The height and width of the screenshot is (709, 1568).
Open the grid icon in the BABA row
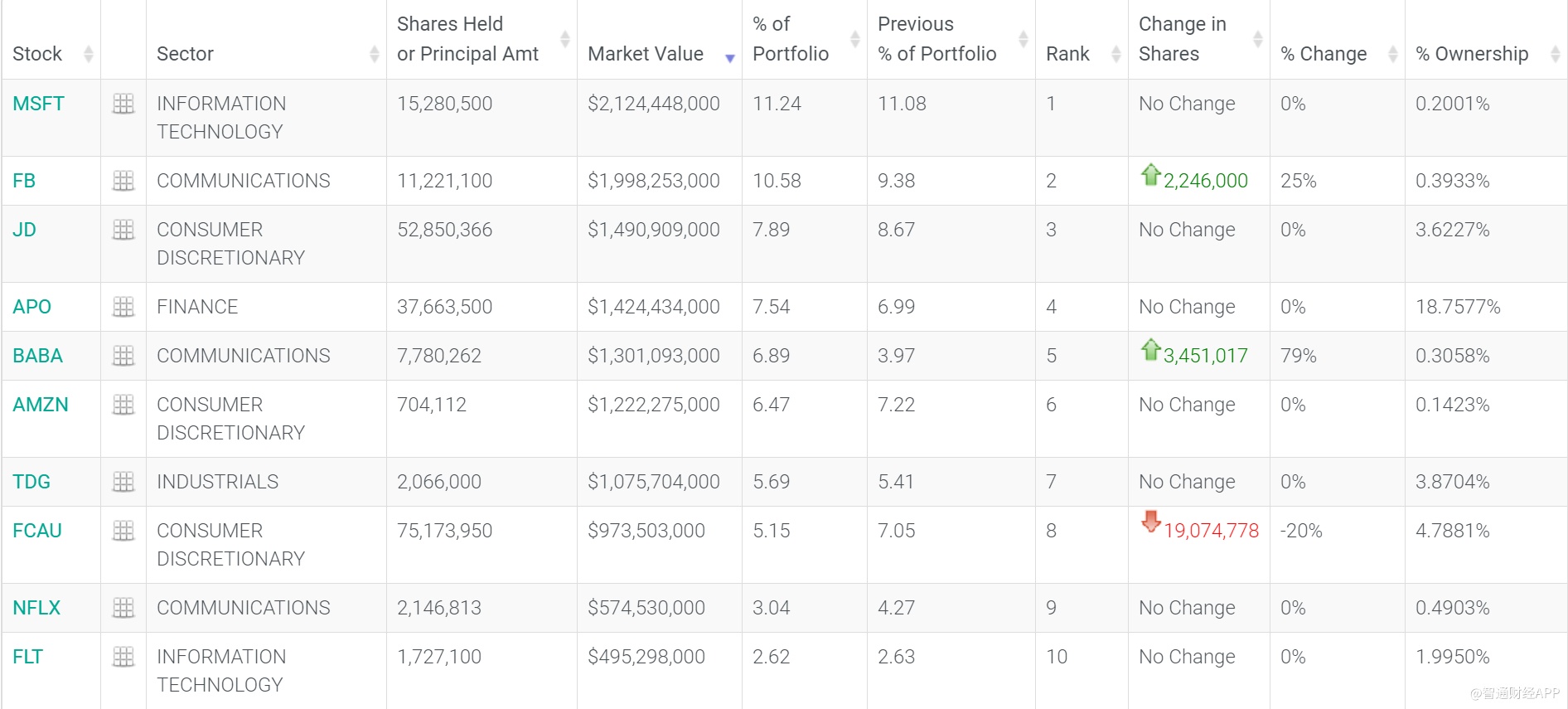tap(123, 356)
